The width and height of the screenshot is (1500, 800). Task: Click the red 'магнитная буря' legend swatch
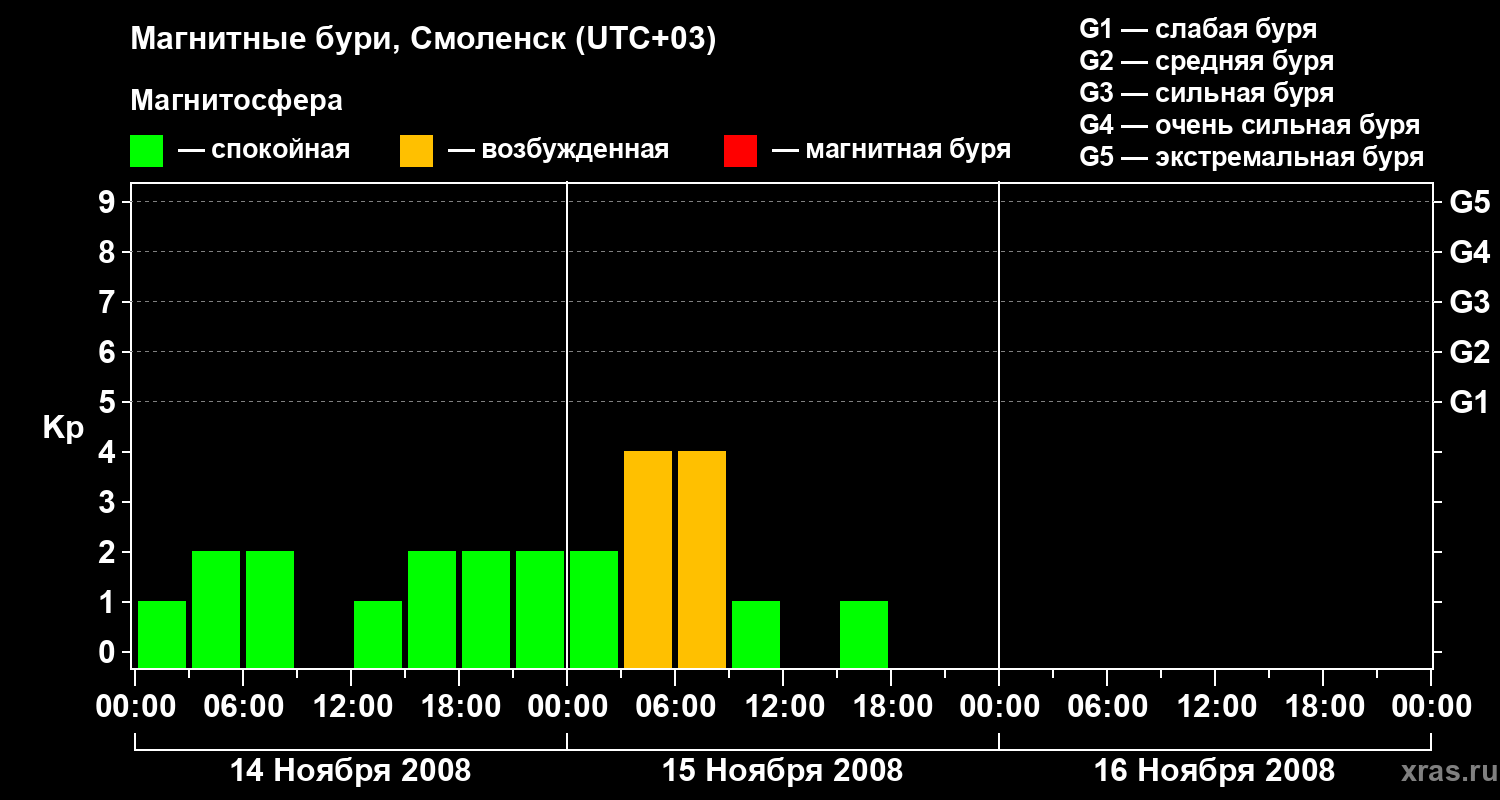(x=740, y=151)
